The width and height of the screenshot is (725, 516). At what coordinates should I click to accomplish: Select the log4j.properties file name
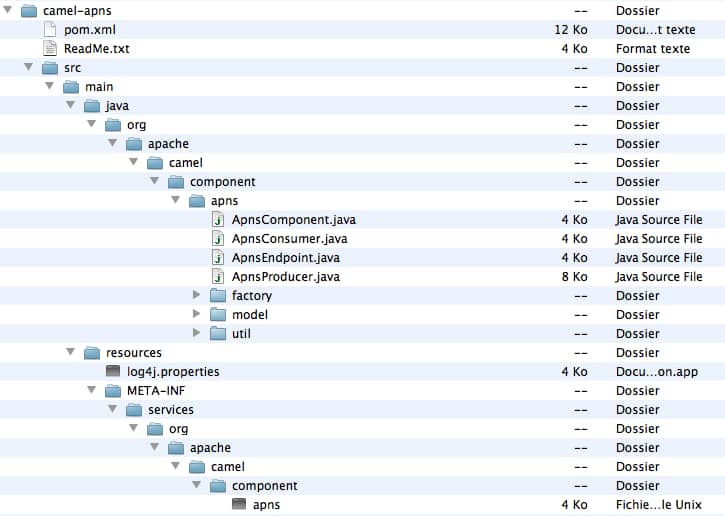coord(173,372)
